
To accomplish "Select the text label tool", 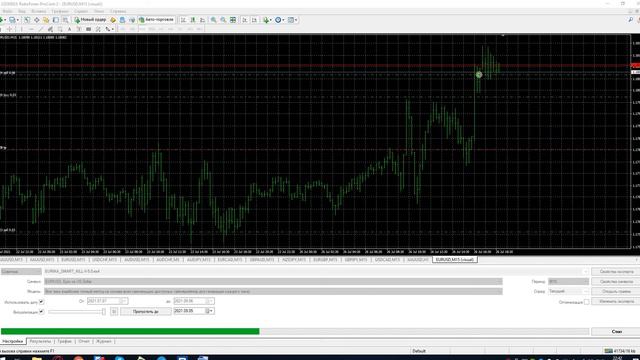I will 79,29.
